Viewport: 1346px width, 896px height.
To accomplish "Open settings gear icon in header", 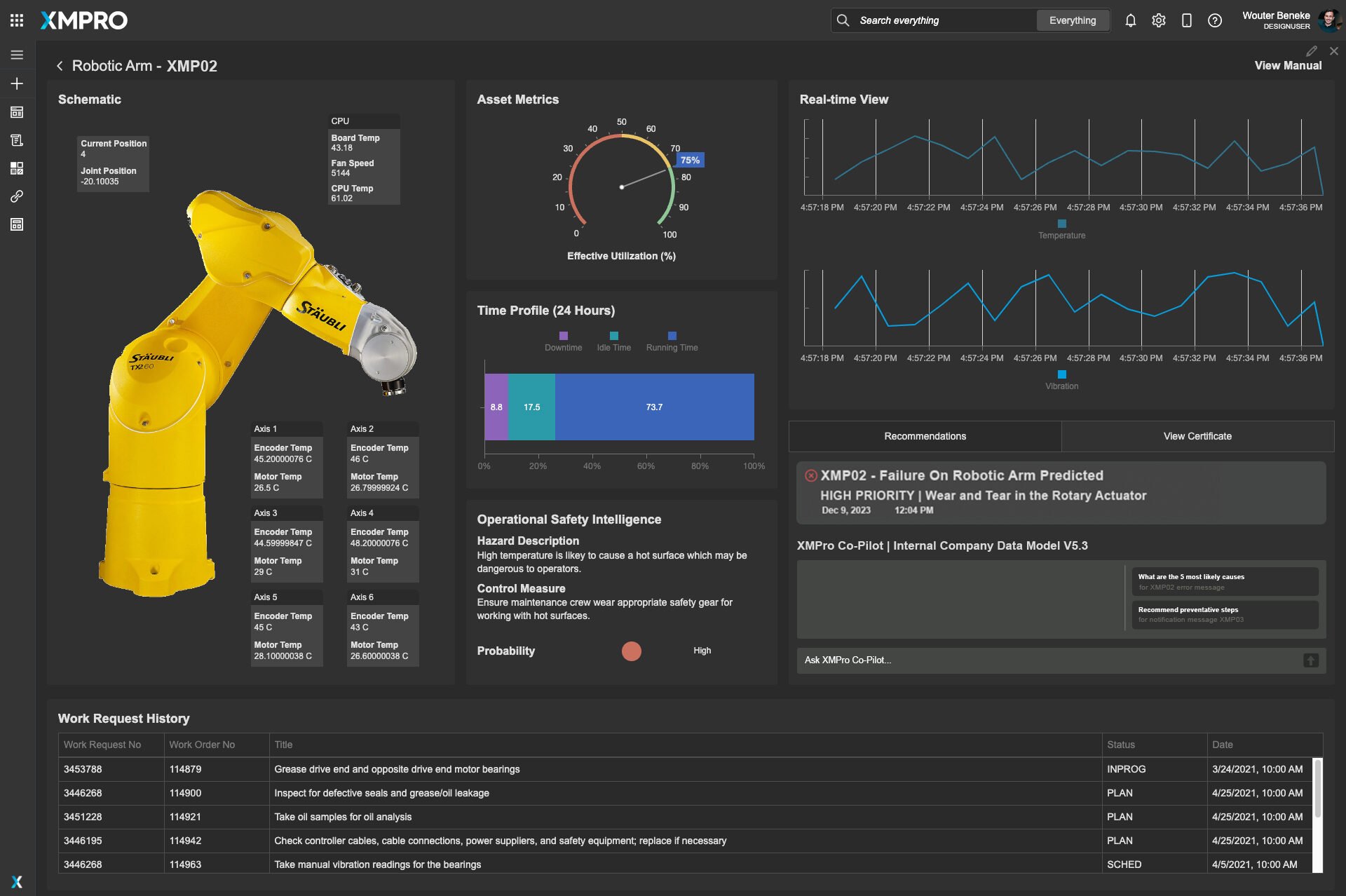I will (1158, 20).
